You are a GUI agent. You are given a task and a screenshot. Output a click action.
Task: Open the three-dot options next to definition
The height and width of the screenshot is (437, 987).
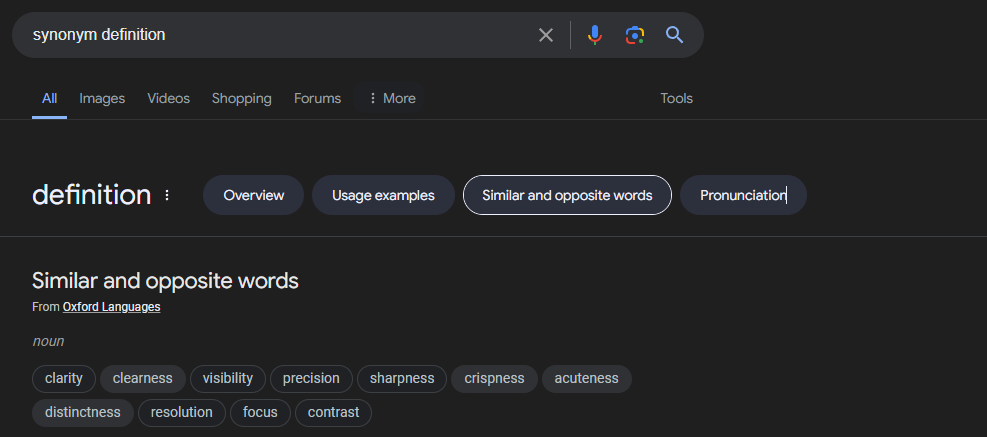coord(167,195)
